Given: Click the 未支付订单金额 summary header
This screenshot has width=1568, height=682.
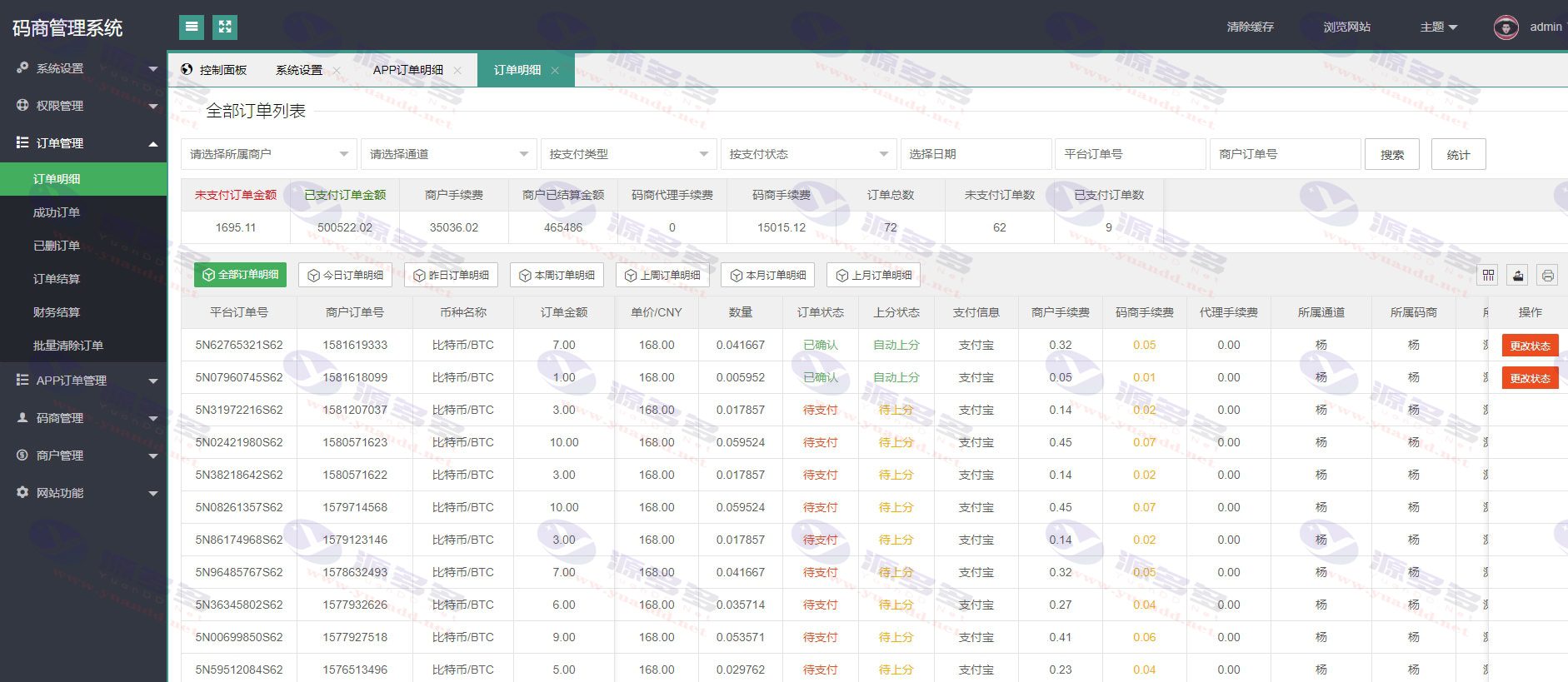Looking at the screenshot, I should pyautogui.click(x=236, y=195).
